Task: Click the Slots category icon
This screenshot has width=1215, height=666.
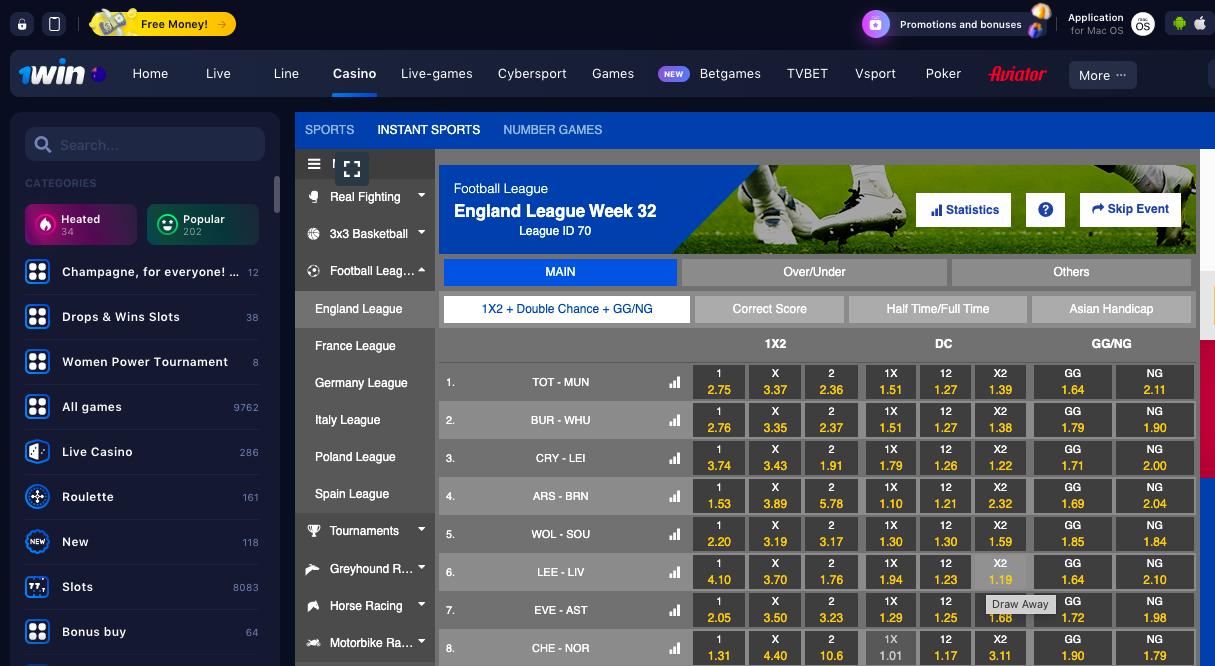Action: (x=37, y=587)
